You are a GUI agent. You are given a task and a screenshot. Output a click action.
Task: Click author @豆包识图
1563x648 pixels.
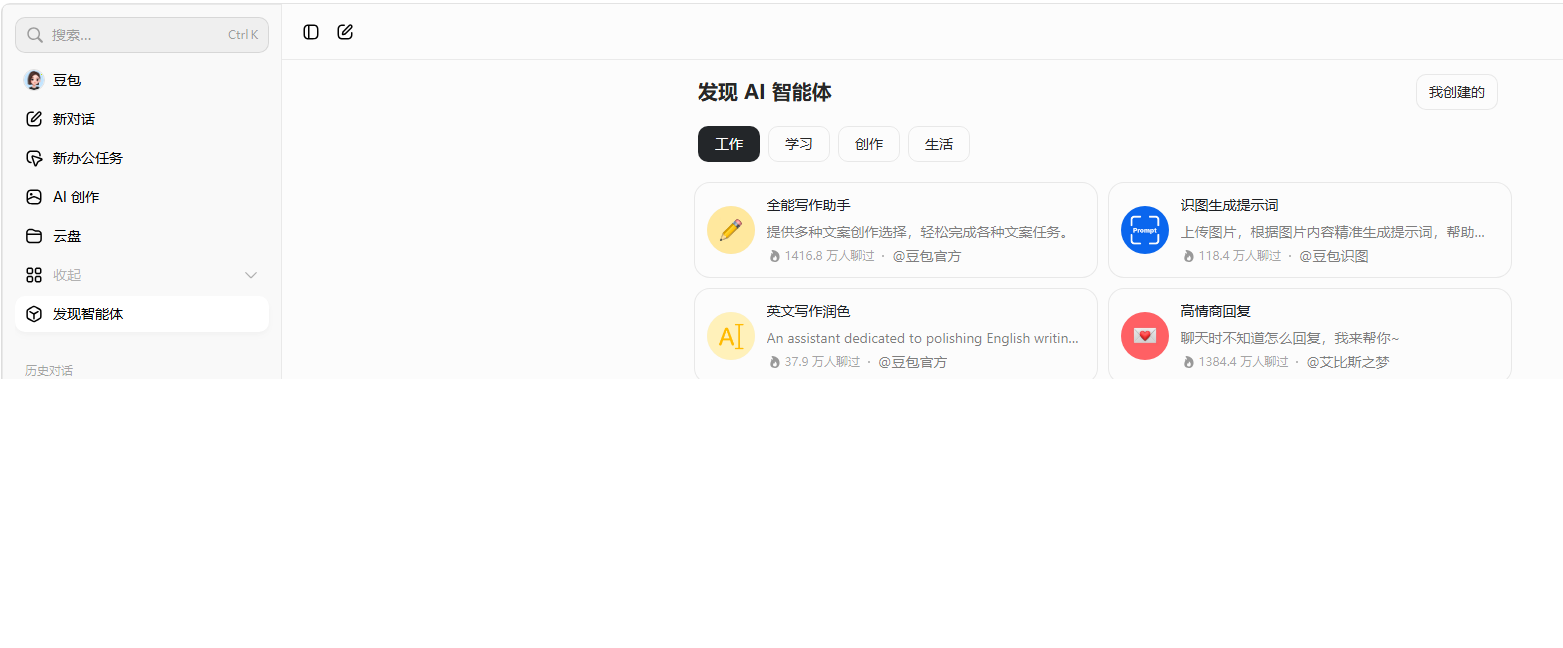(x=1334, y=256)
